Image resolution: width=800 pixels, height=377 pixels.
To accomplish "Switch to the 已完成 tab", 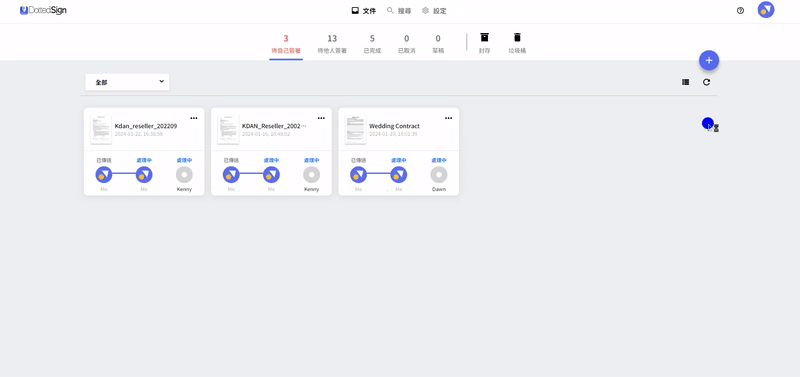I will [372, 44].
